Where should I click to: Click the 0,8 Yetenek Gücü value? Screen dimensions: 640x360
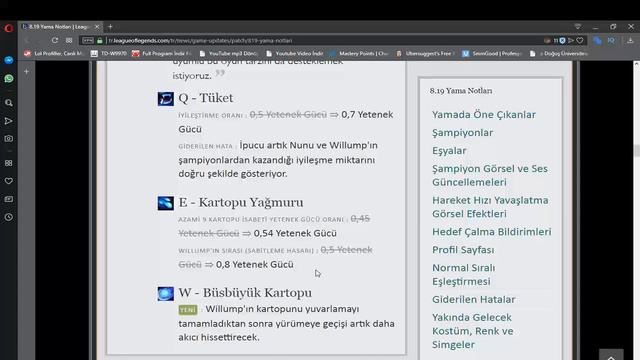pos(254,264)
